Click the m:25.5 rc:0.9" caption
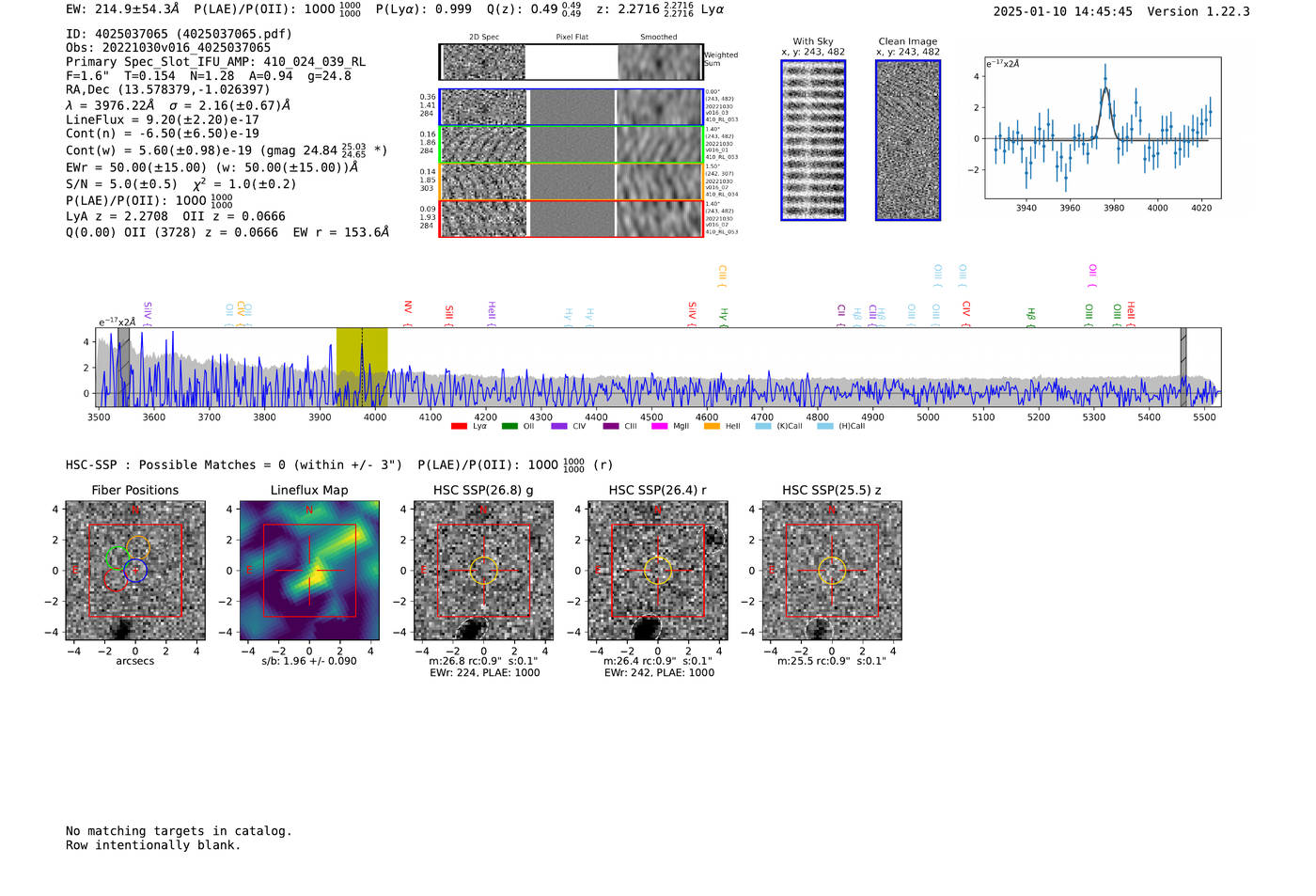This screenshot has height=896, width=1316. point(832,661)
